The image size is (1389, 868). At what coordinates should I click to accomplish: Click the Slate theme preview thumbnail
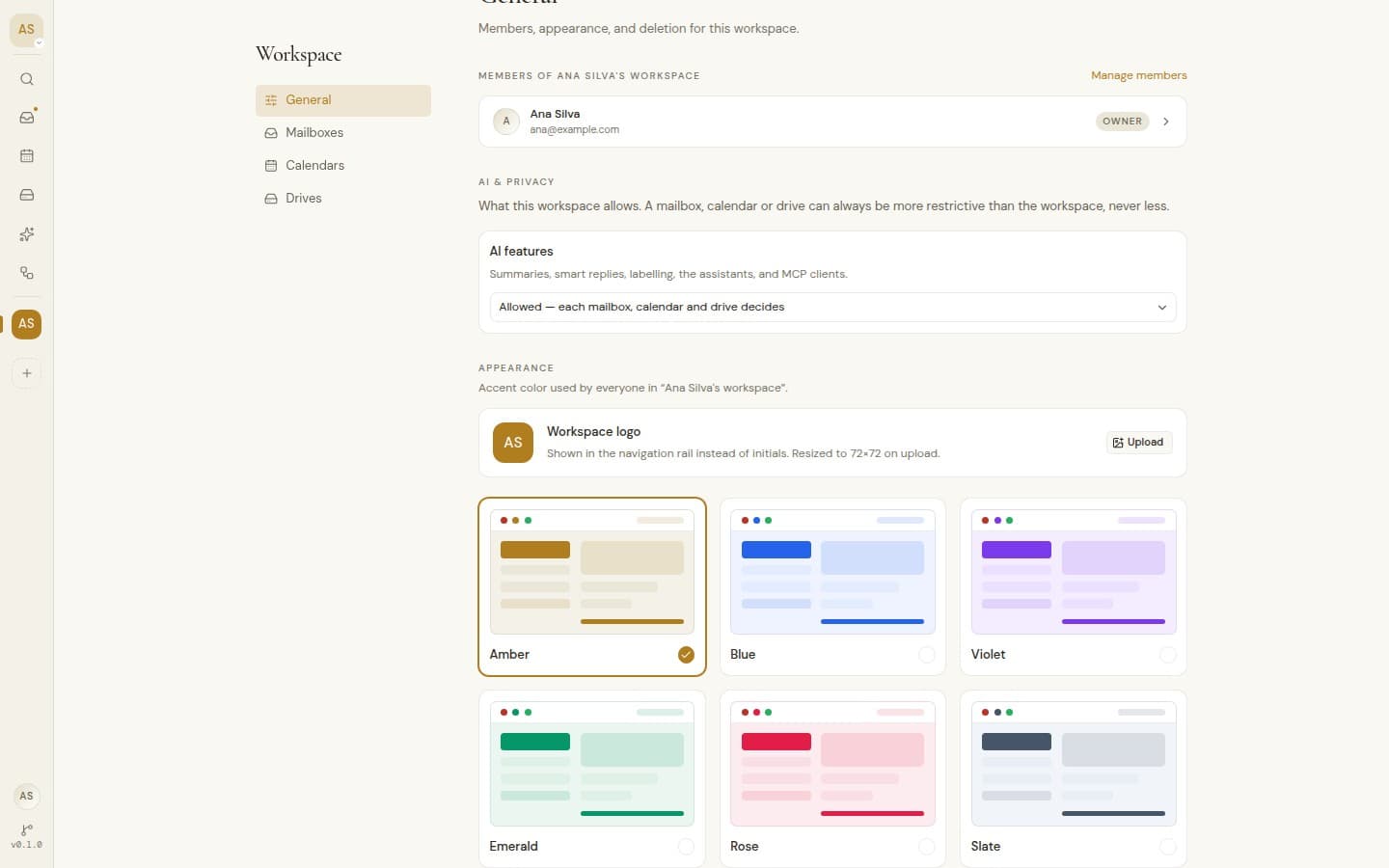[x=1074, y=764]
